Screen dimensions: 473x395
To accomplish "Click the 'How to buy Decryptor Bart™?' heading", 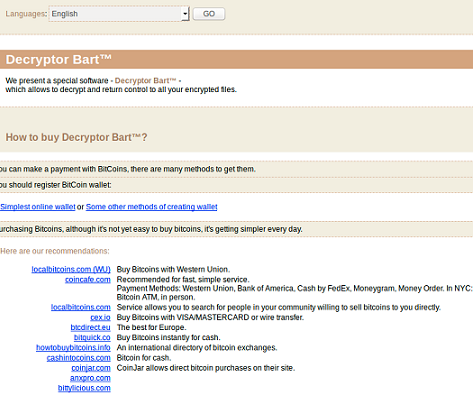I will click(76, 137).
